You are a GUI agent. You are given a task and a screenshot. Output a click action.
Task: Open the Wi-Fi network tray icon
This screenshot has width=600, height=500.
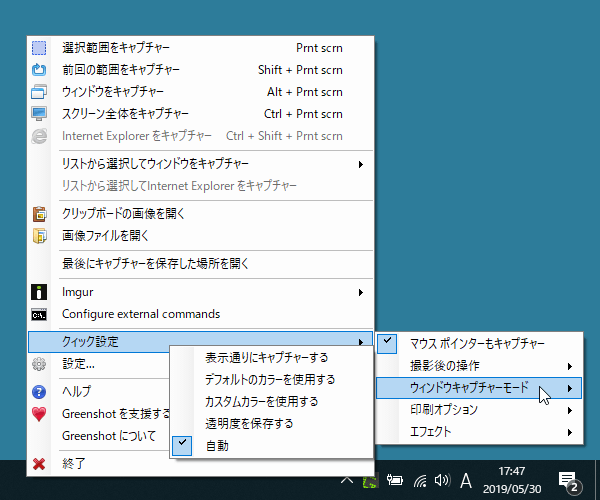pyautogui.click(x=420, y=481)
